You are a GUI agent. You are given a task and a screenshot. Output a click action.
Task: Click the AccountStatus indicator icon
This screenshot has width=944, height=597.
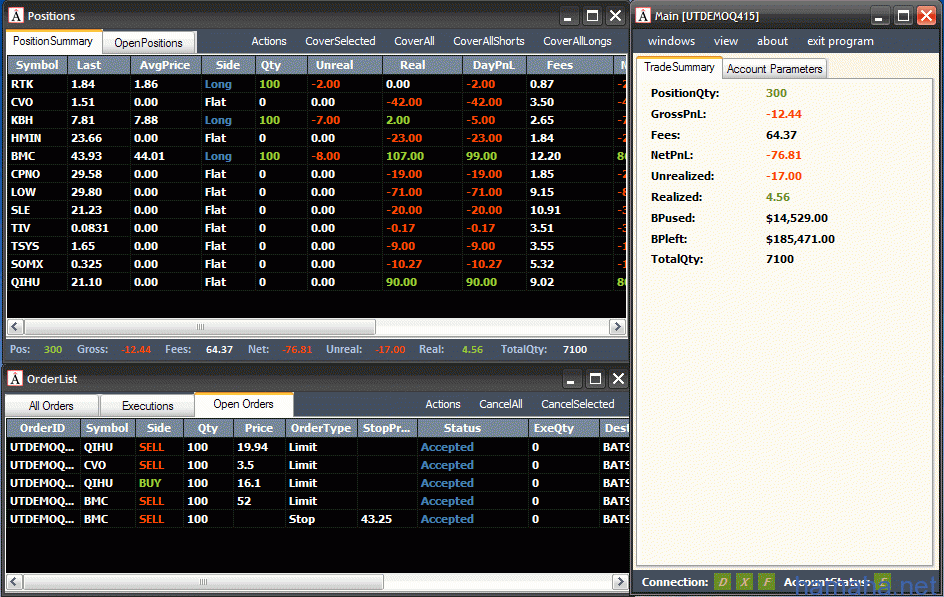pyautogui.click(x=882, y=582)
